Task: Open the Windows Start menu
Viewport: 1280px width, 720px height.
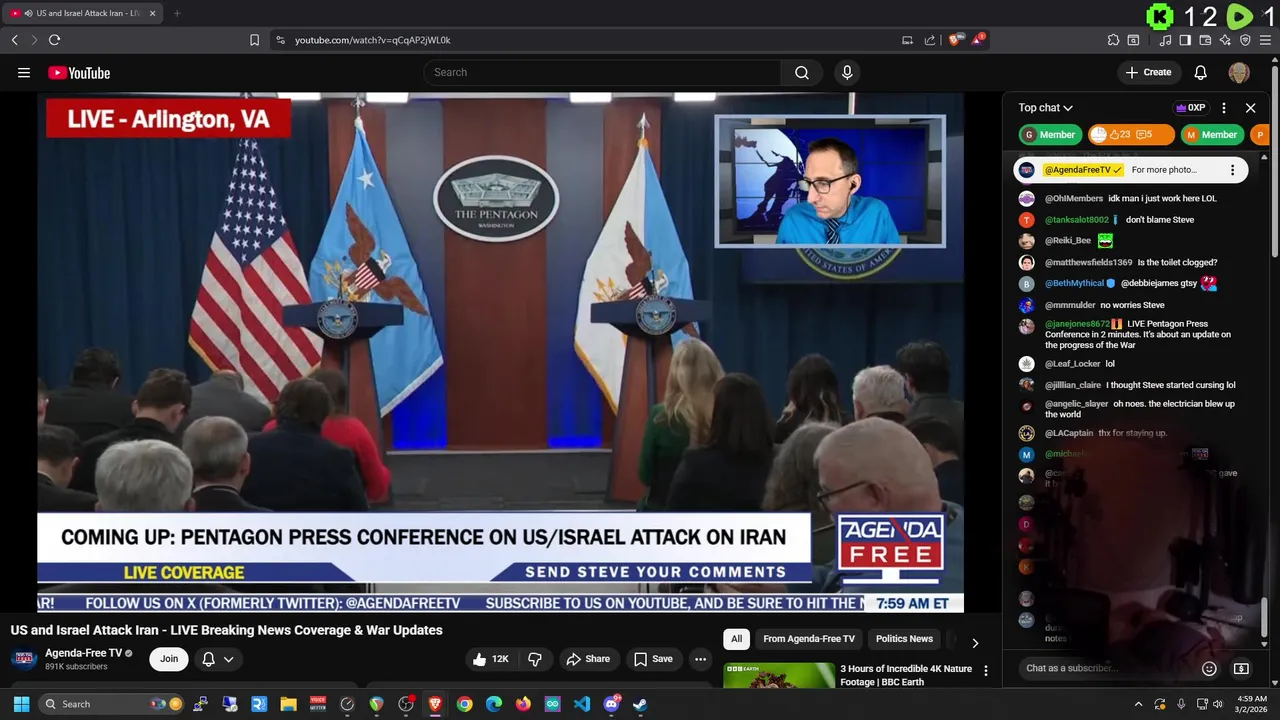Action: pyautogui.click(x=21, y=704)
